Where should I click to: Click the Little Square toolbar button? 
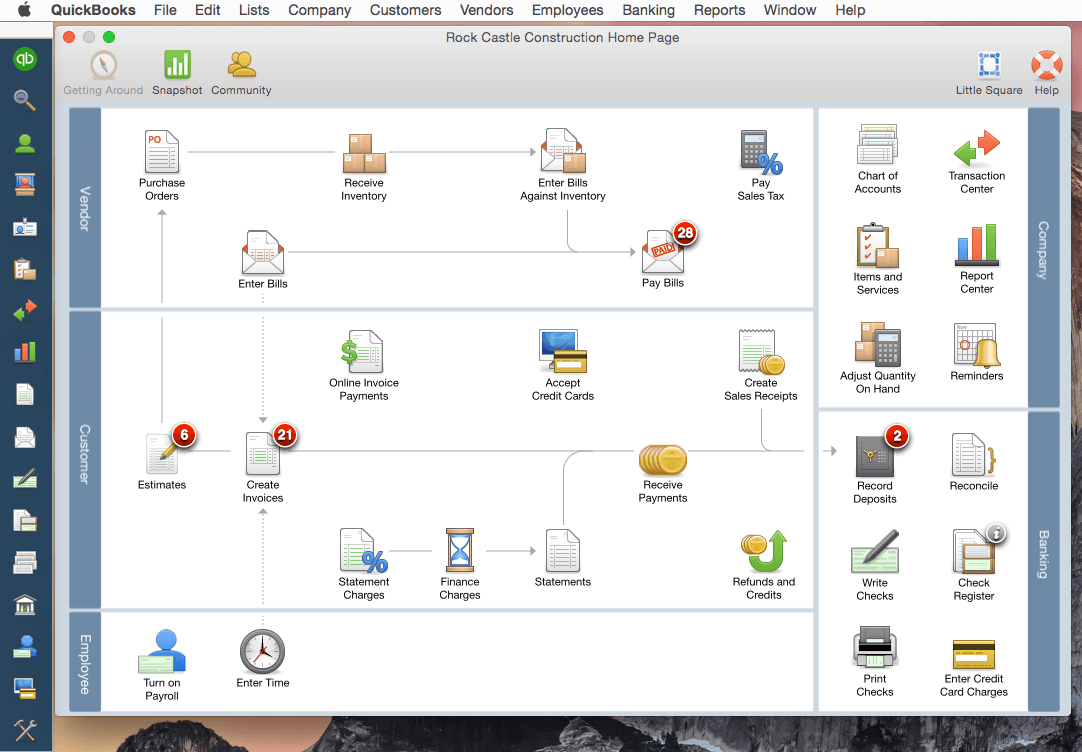point(989,72)
